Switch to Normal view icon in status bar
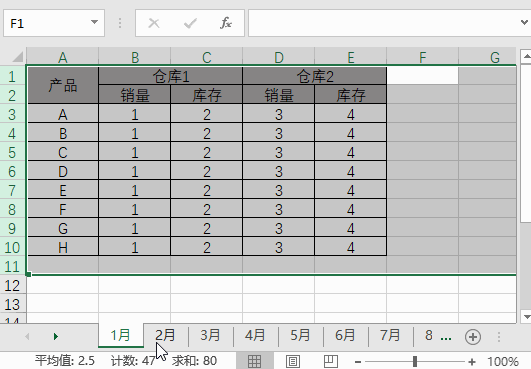 [254, 361]
